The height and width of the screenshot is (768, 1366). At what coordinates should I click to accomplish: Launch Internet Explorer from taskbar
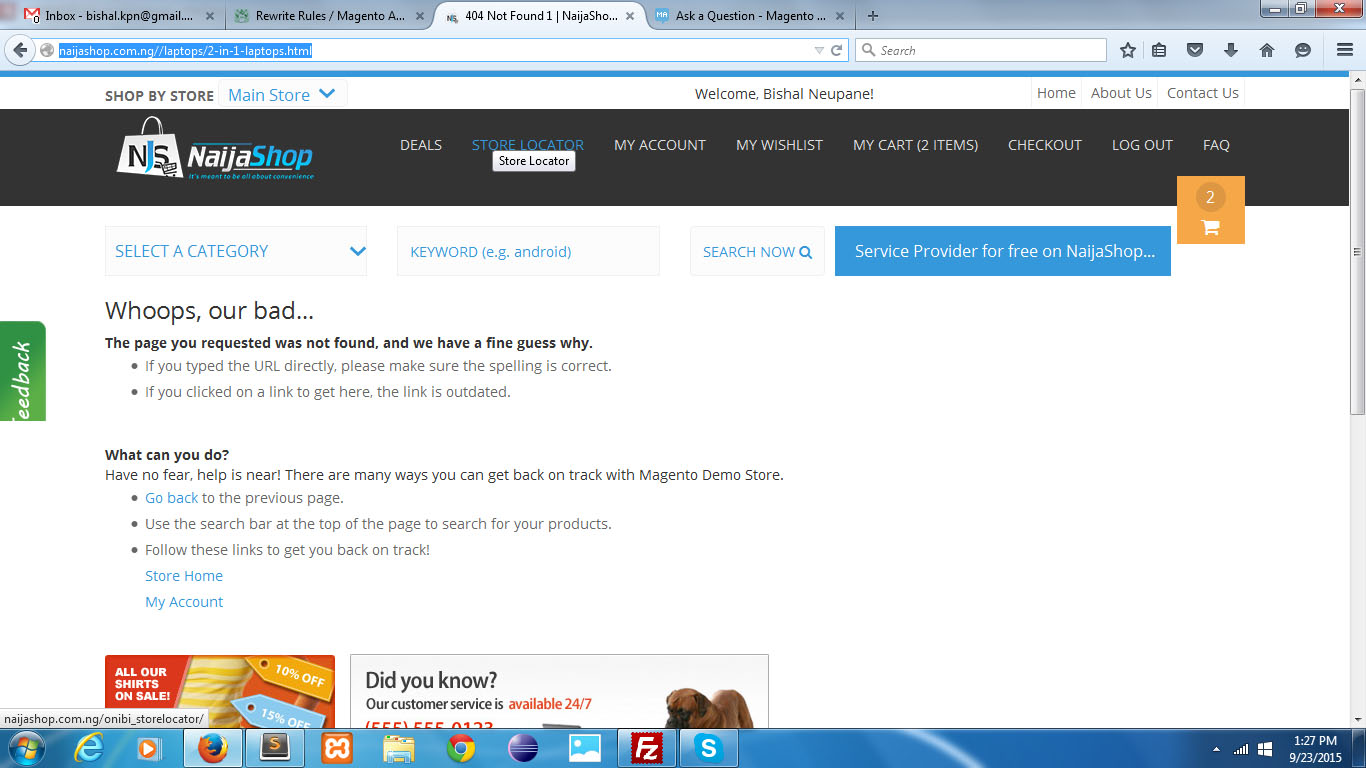click(x=89, y=748)
